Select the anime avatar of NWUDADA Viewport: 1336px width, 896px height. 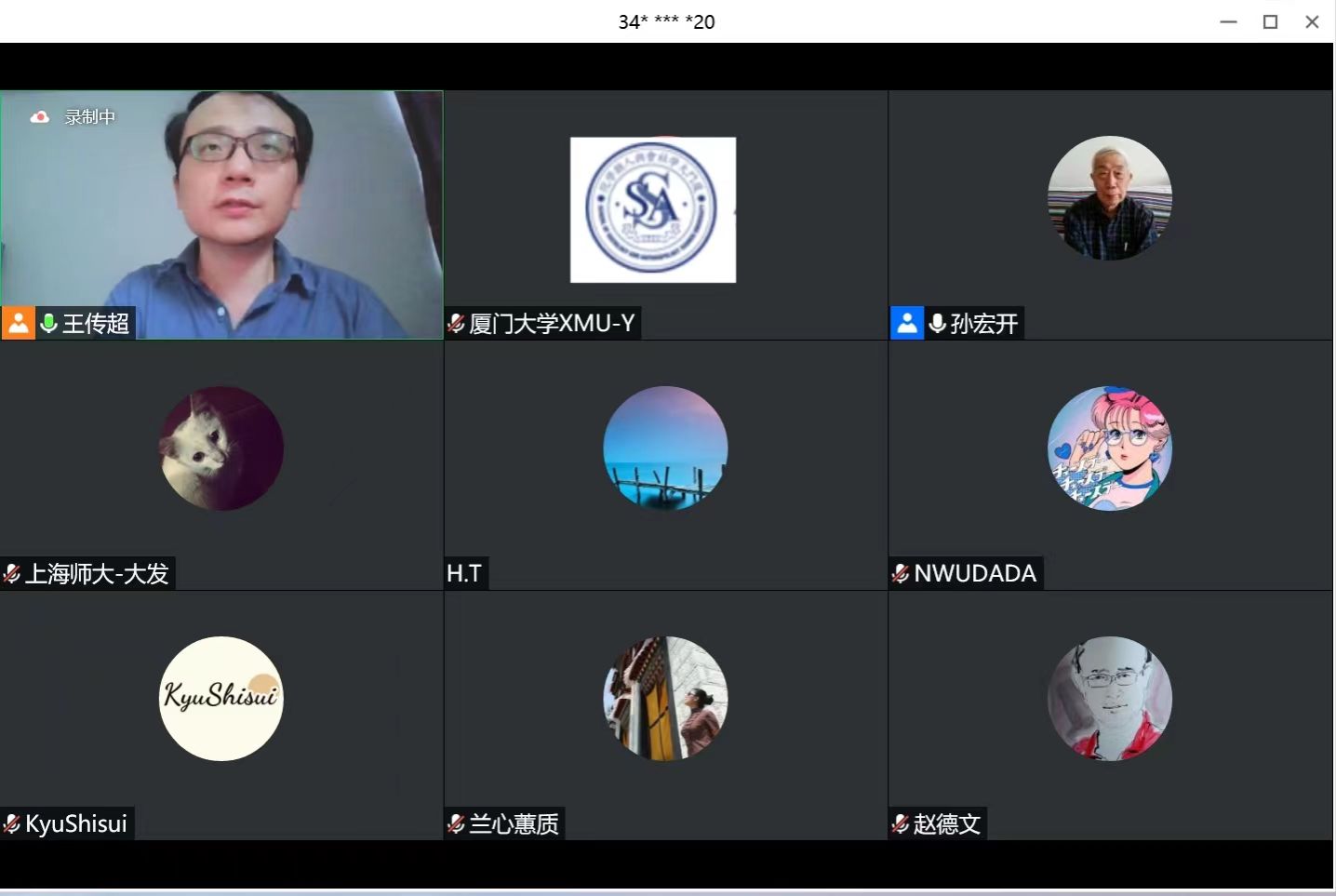click(1110, 448)
